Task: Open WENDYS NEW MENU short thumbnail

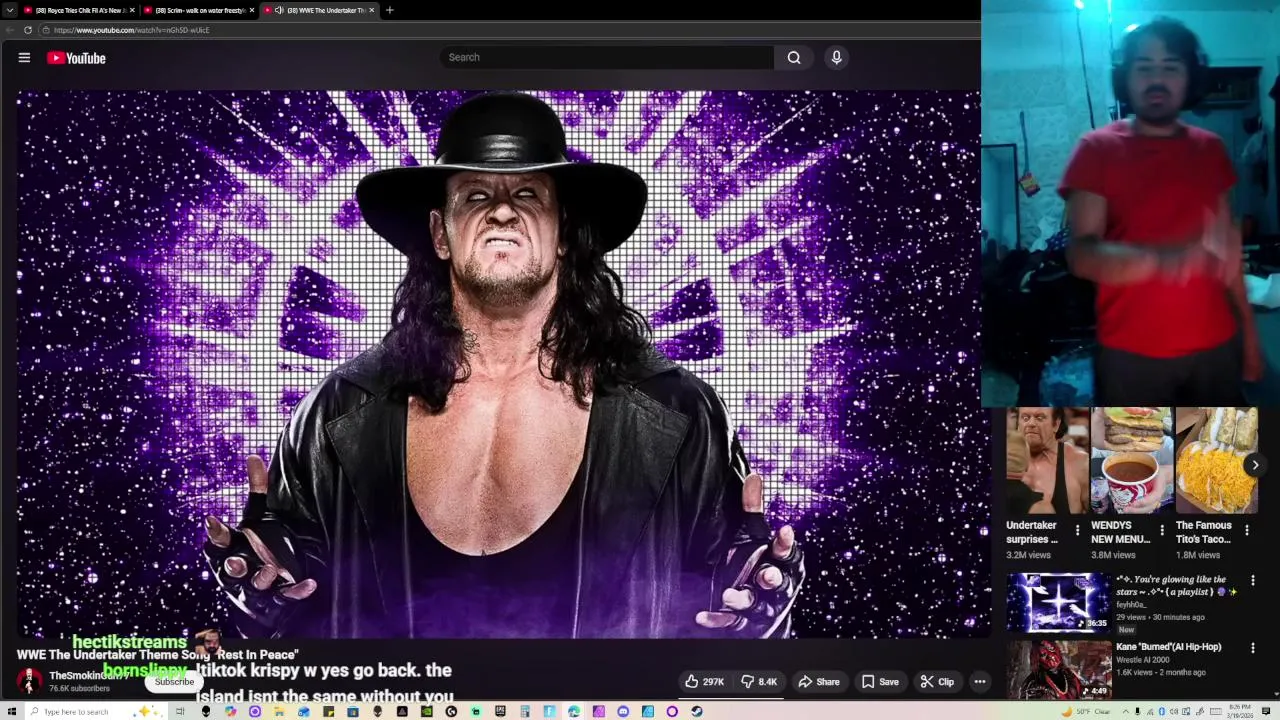Action: [x=1132, y=461]
